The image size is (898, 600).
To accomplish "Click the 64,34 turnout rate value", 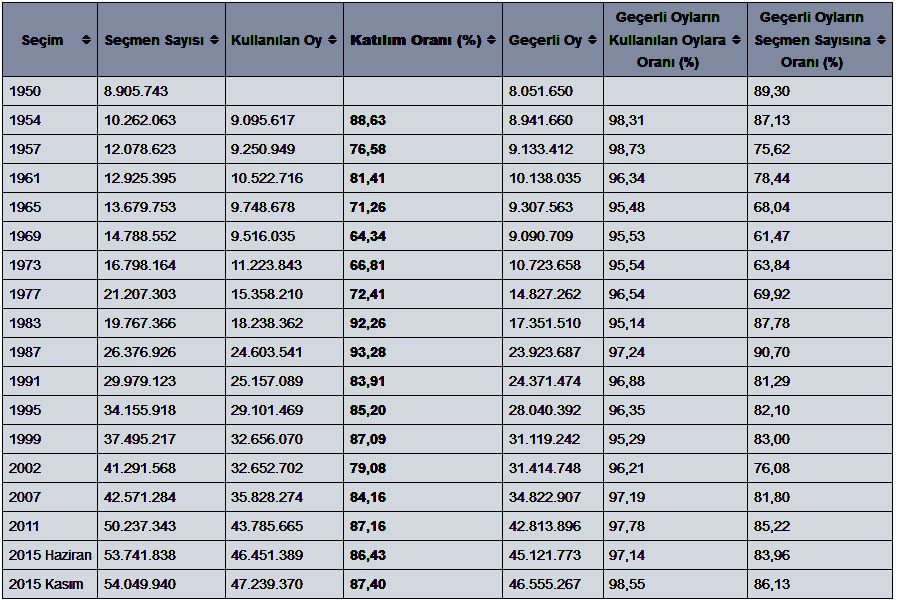I will [368, 238].
